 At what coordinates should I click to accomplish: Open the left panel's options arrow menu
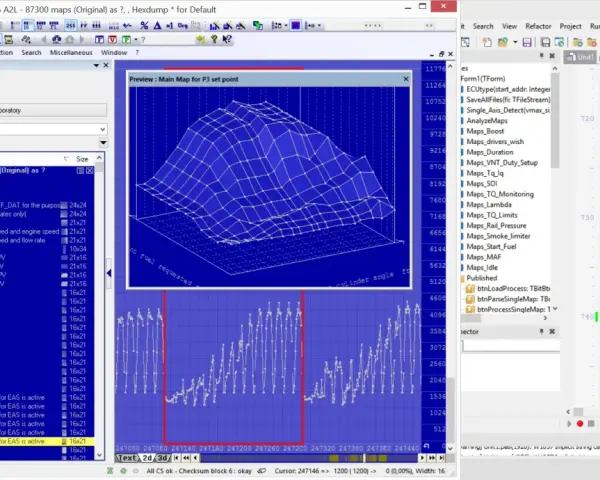96,65
